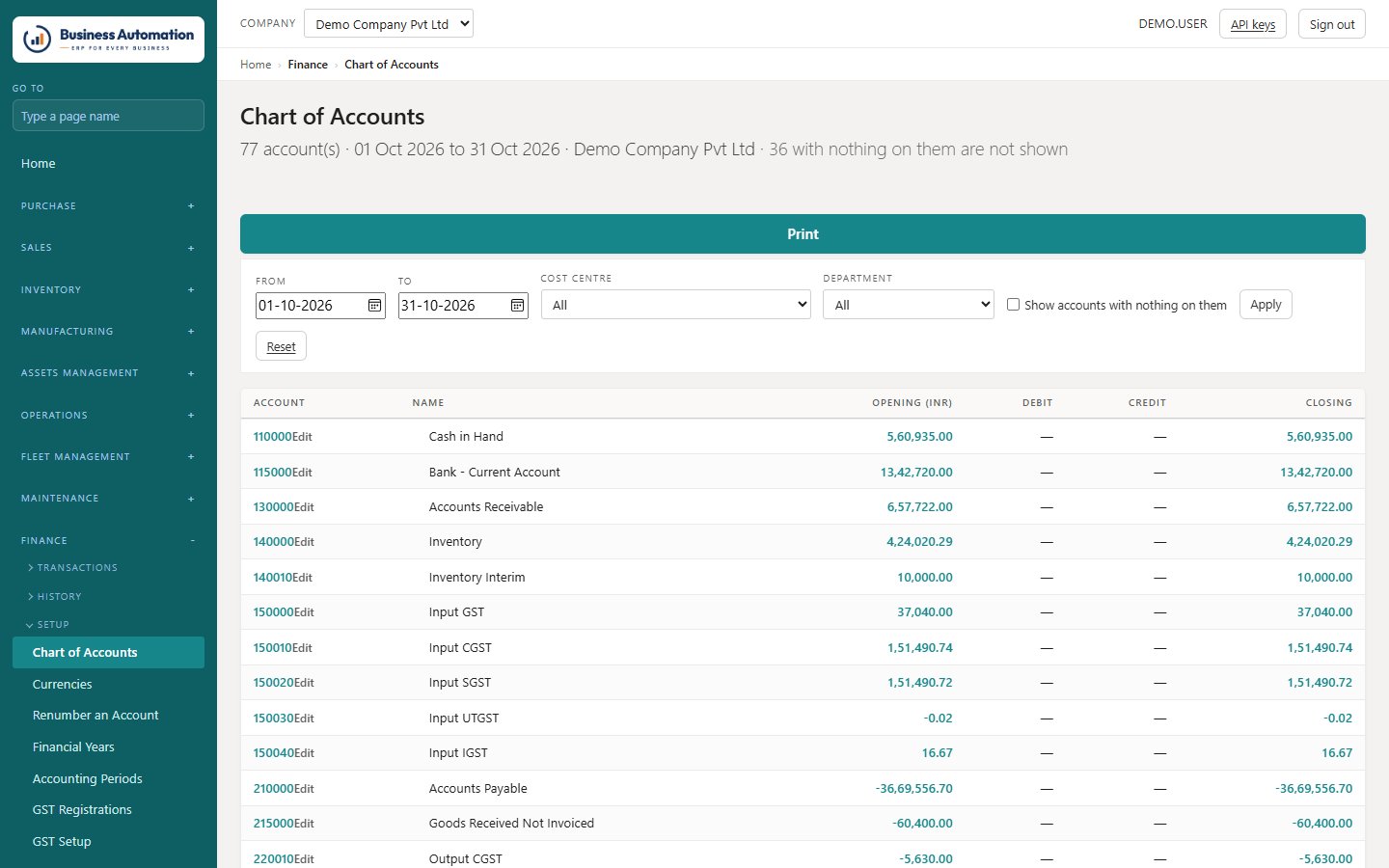Open Financial Years in the sidebar
1389x868 pixels.
coord(108,747)
